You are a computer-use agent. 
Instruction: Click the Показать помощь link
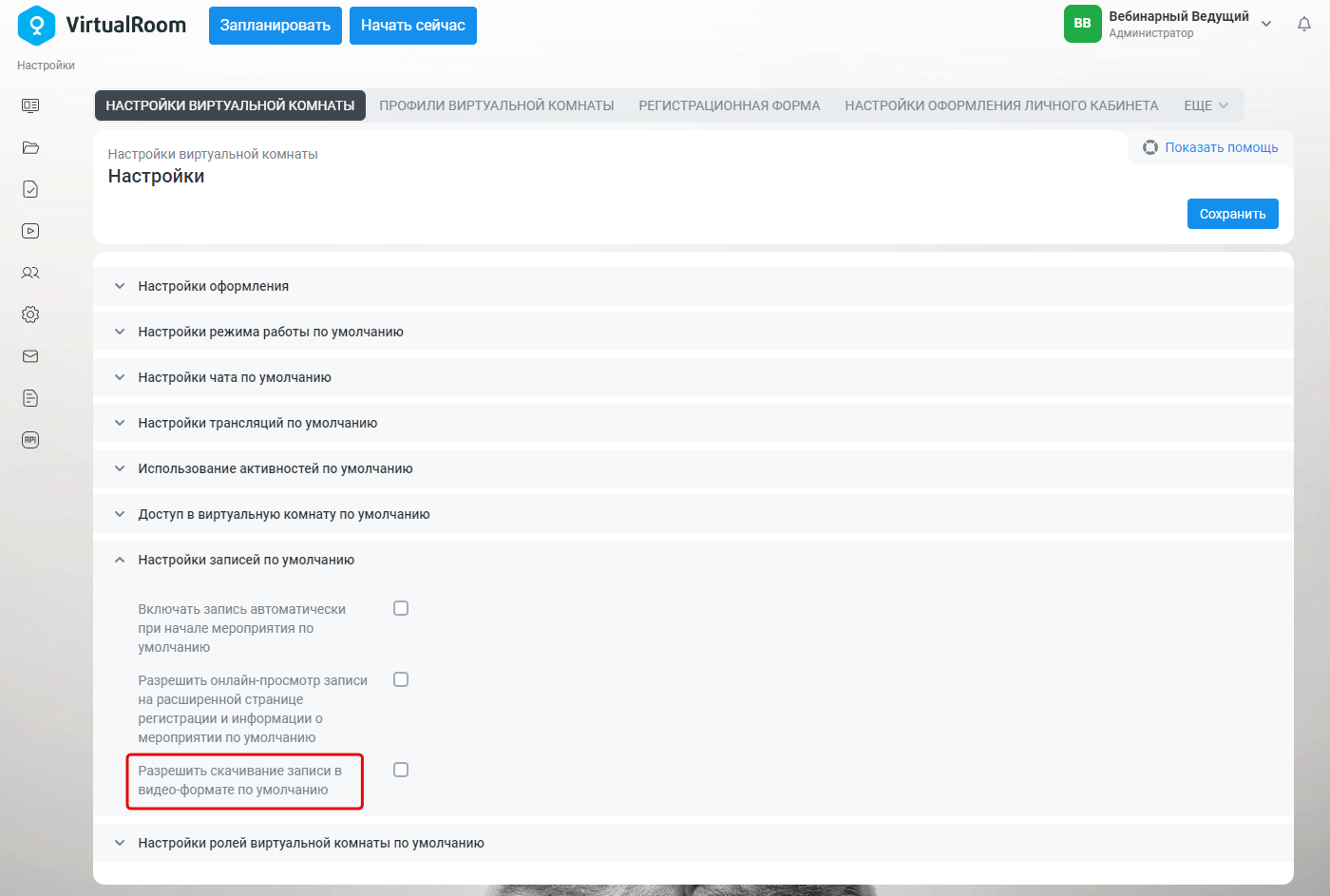tap(1210, 147)
